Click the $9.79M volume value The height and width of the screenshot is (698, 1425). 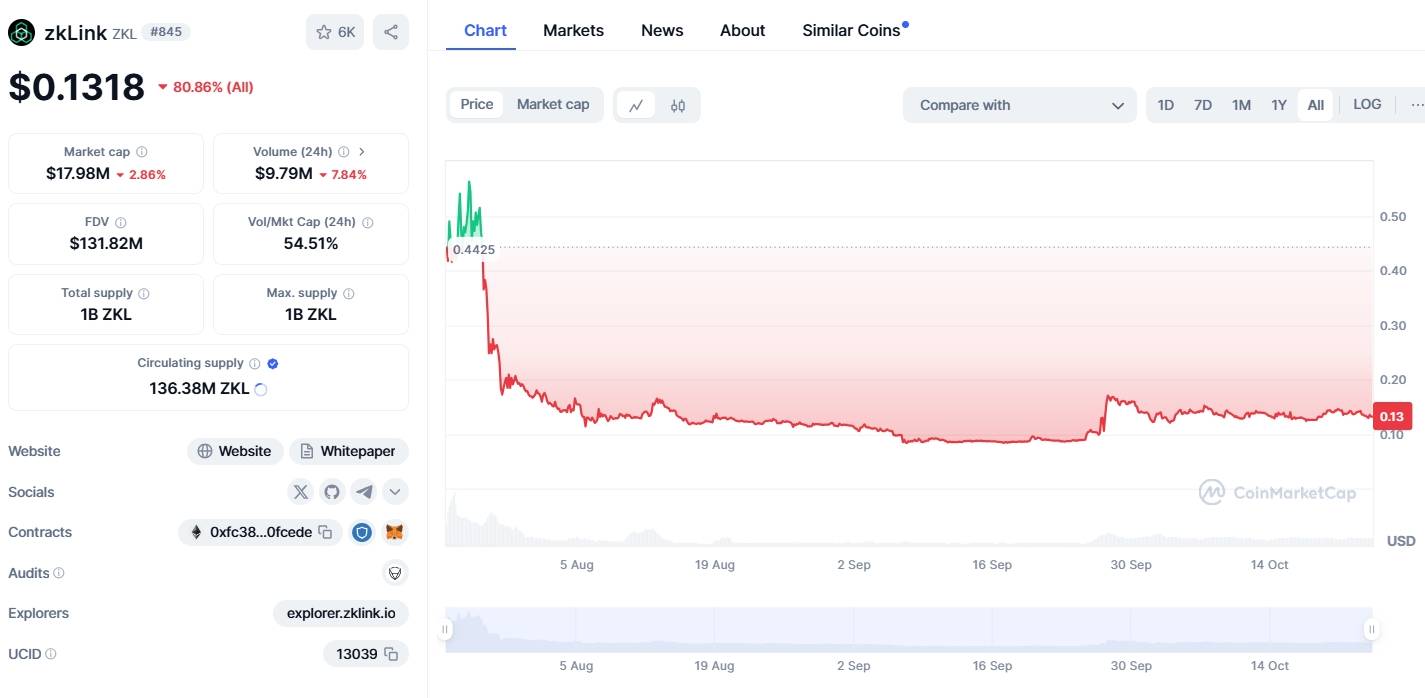(283, 174)
